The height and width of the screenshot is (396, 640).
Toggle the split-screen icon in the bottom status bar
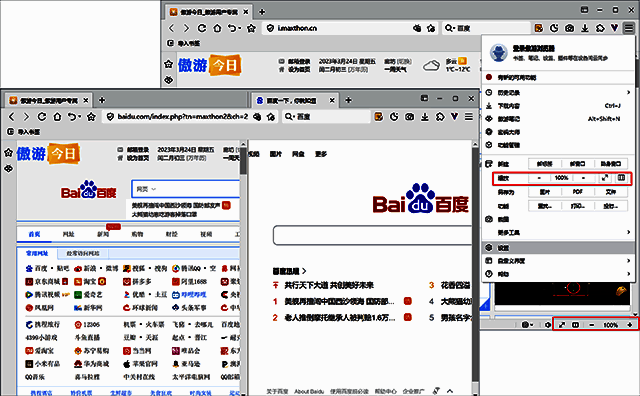575,325
